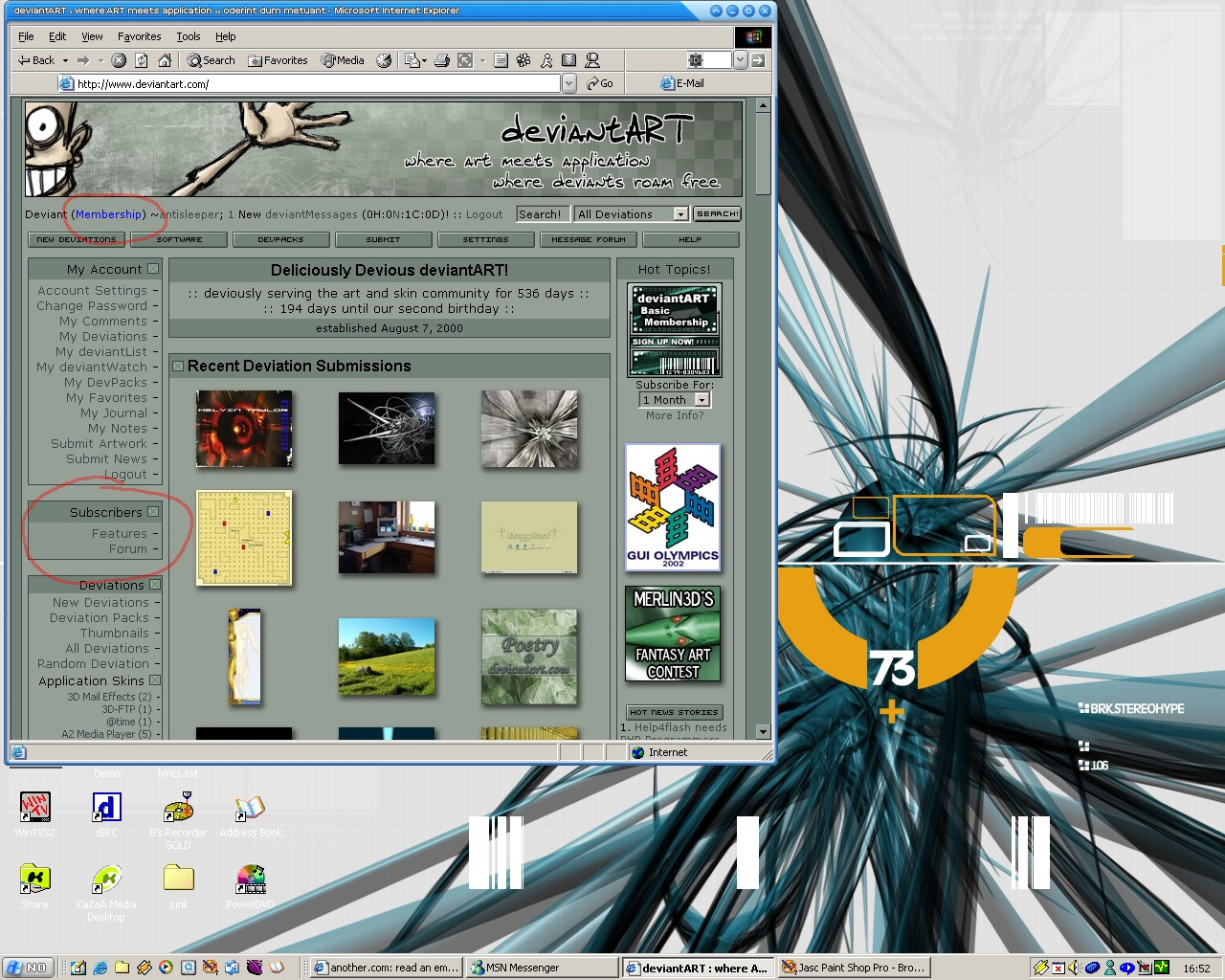1225x980 pixels.
Task: Click the Logout link in header
Action: [484, 214]
